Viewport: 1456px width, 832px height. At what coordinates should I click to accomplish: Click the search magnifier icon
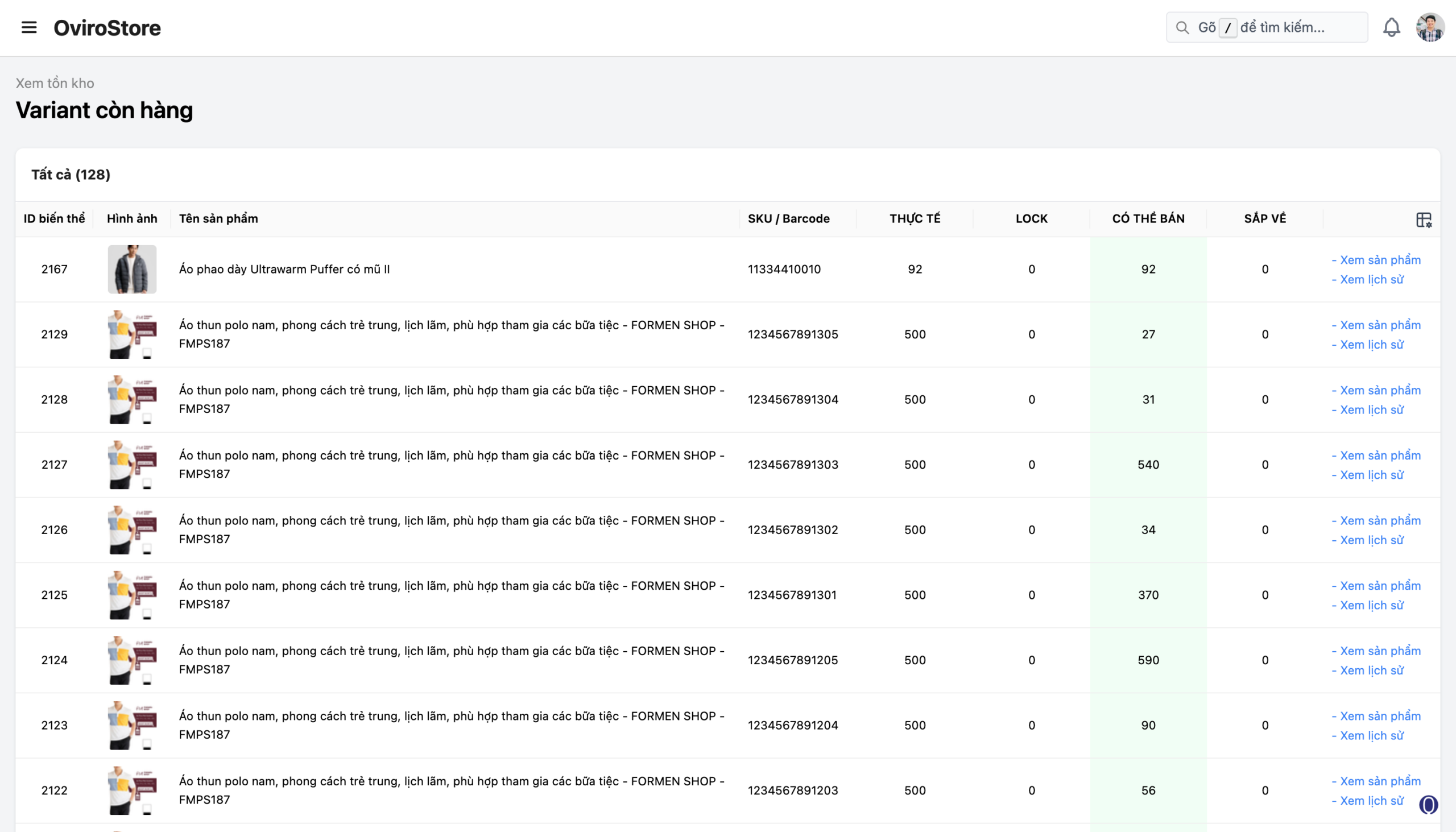point(1182,27)
